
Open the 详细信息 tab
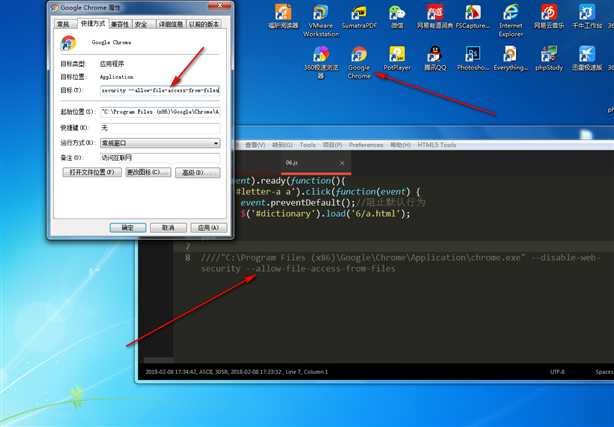pos(171,24)
